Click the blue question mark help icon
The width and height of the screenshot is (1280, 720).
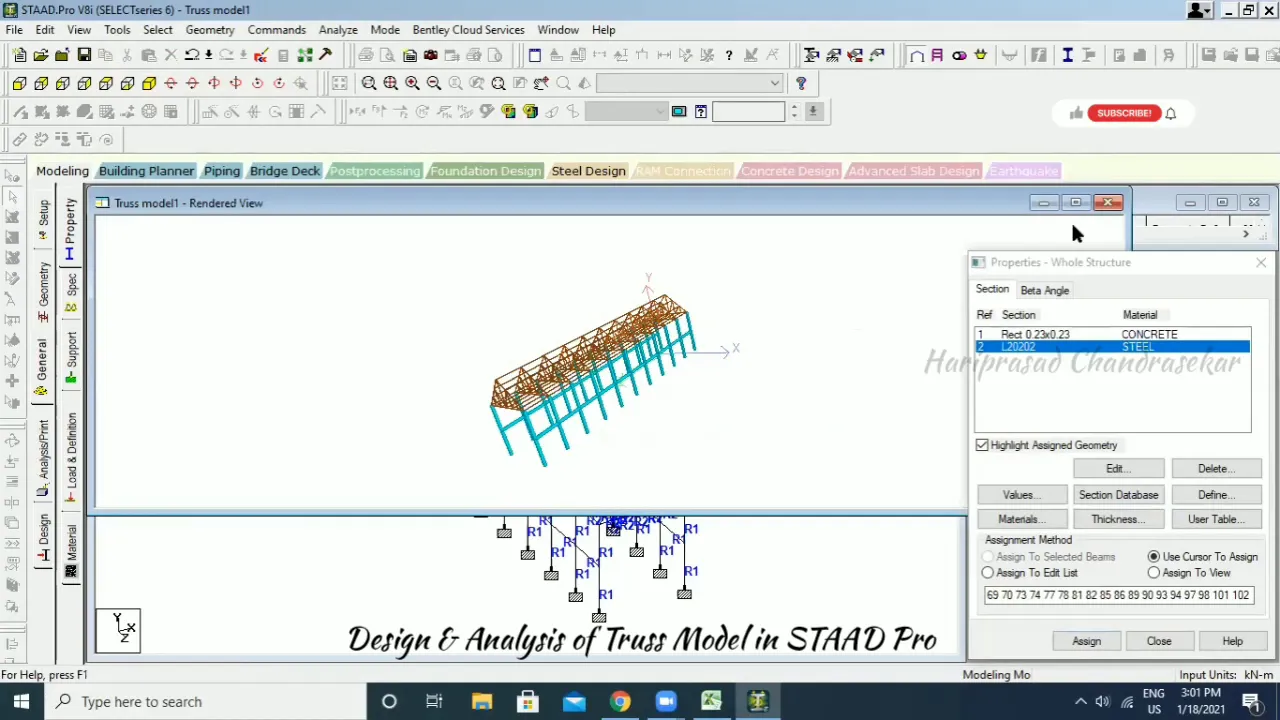pyautogui.click(x=801, y=83)
